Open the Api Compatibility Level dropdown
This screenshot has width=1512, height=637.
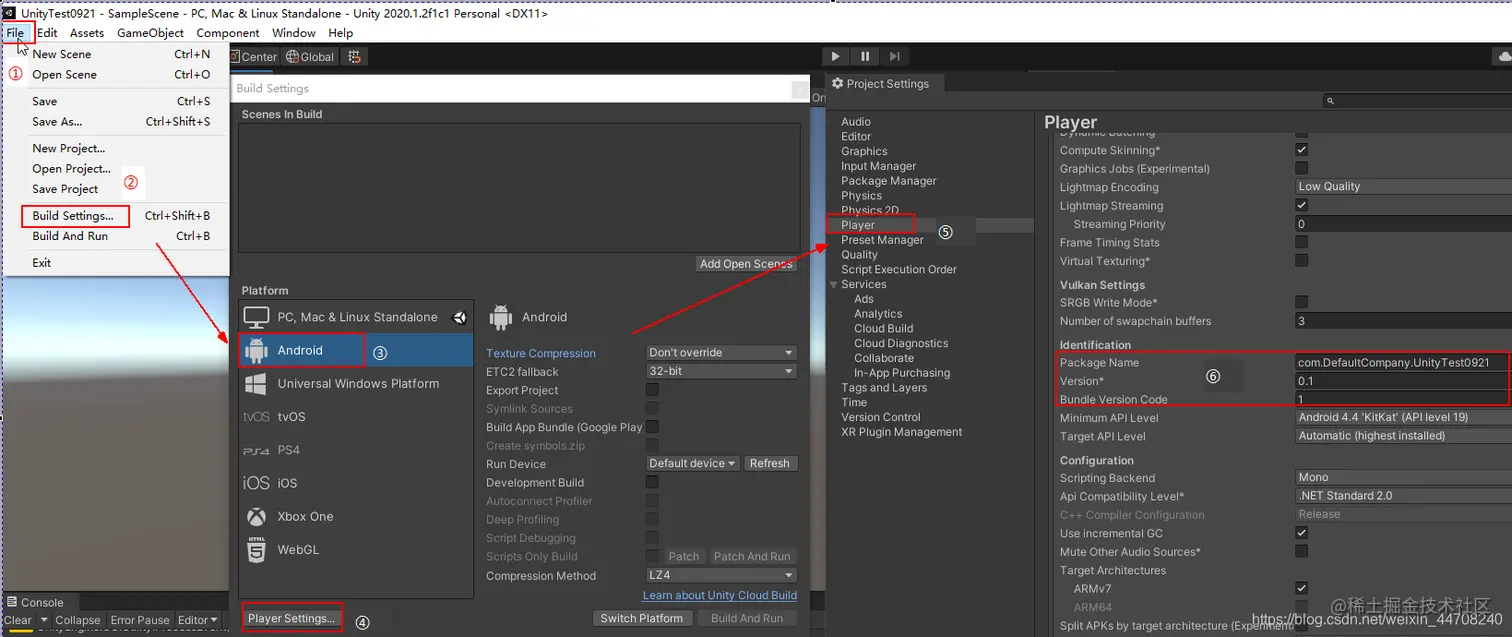point(1403,496)
